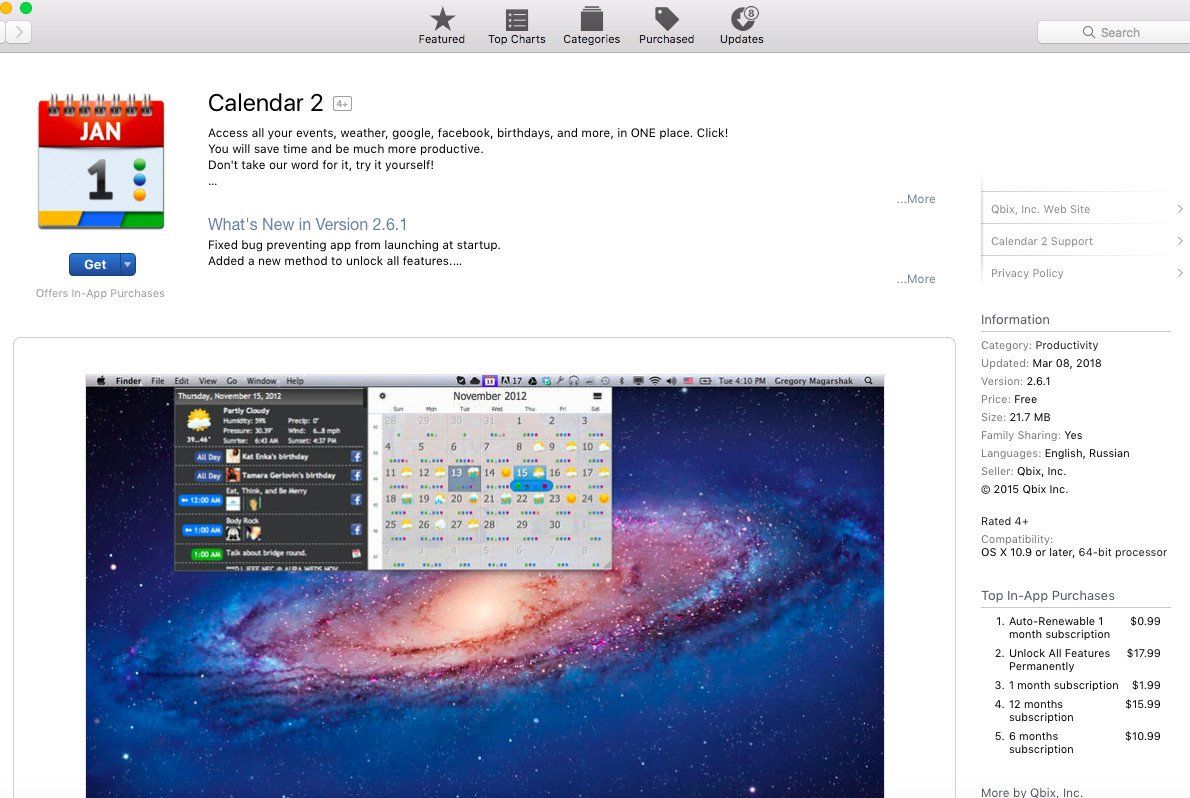The width and height of the screenshot is (1190, 798).
Task: Click the Partly Cloudy weather icon
Action: 199,421
